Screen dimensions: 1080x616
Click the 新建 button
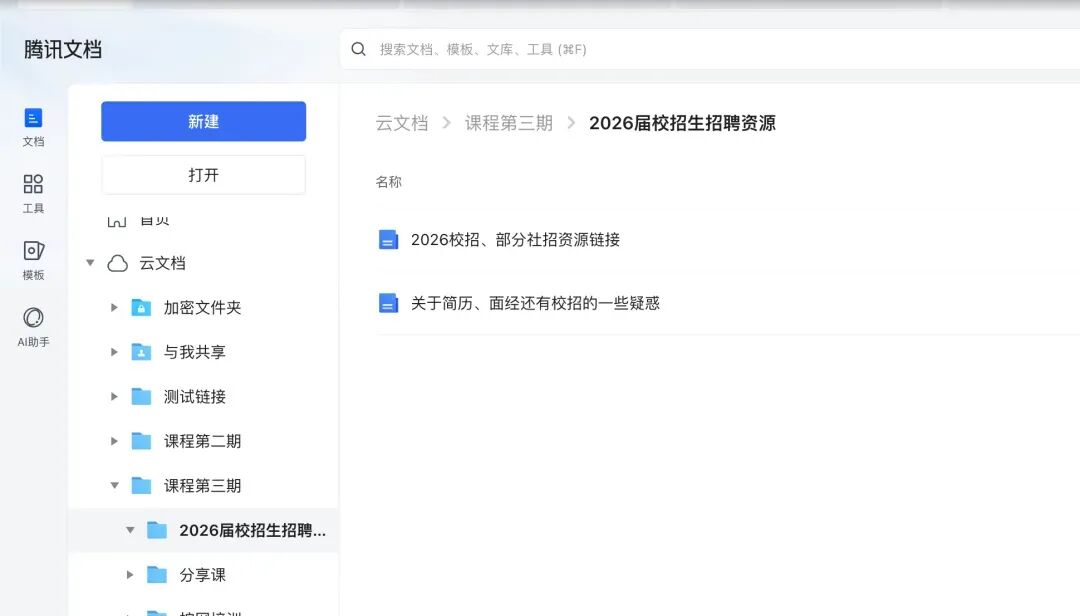pyautogui.click(x=203, y=121)
